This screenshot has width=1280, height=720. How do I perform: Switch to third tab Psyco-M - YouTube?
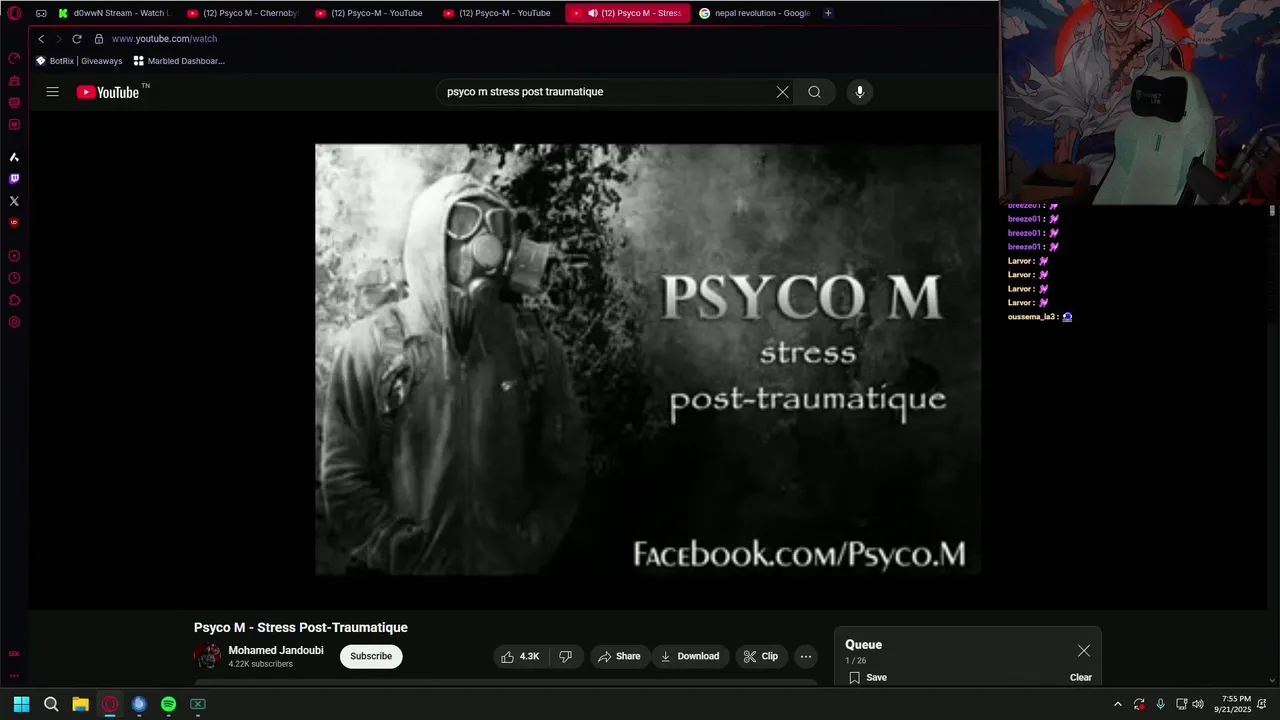pyautogui.click(x=372, y=13)
